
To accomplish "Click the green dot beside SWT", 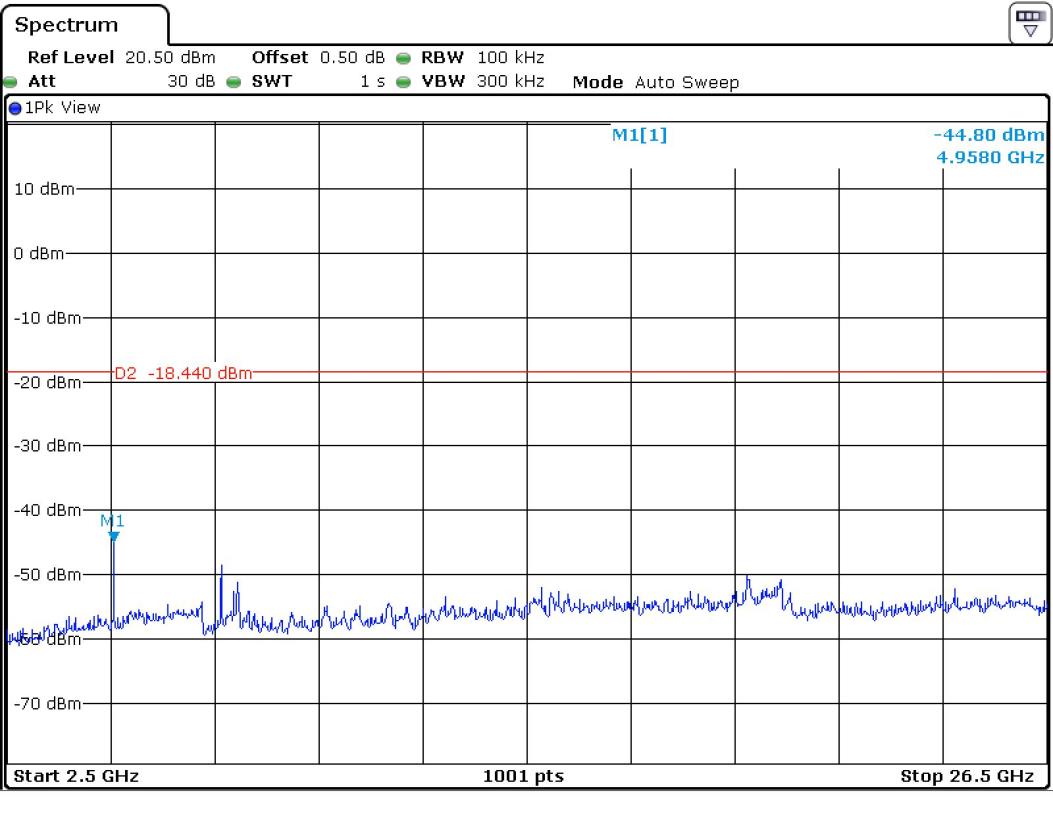I will pyautogui.click(x=234, y=82).
